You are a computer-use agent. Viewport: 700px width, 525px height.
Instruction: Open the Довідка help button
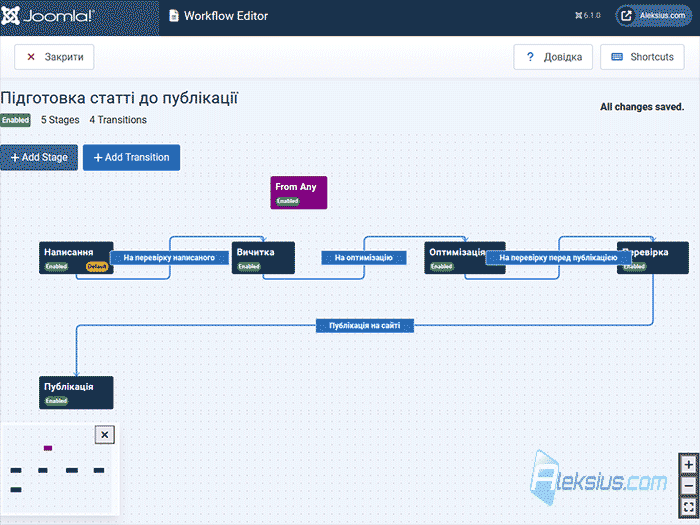[x=553, y=57]
